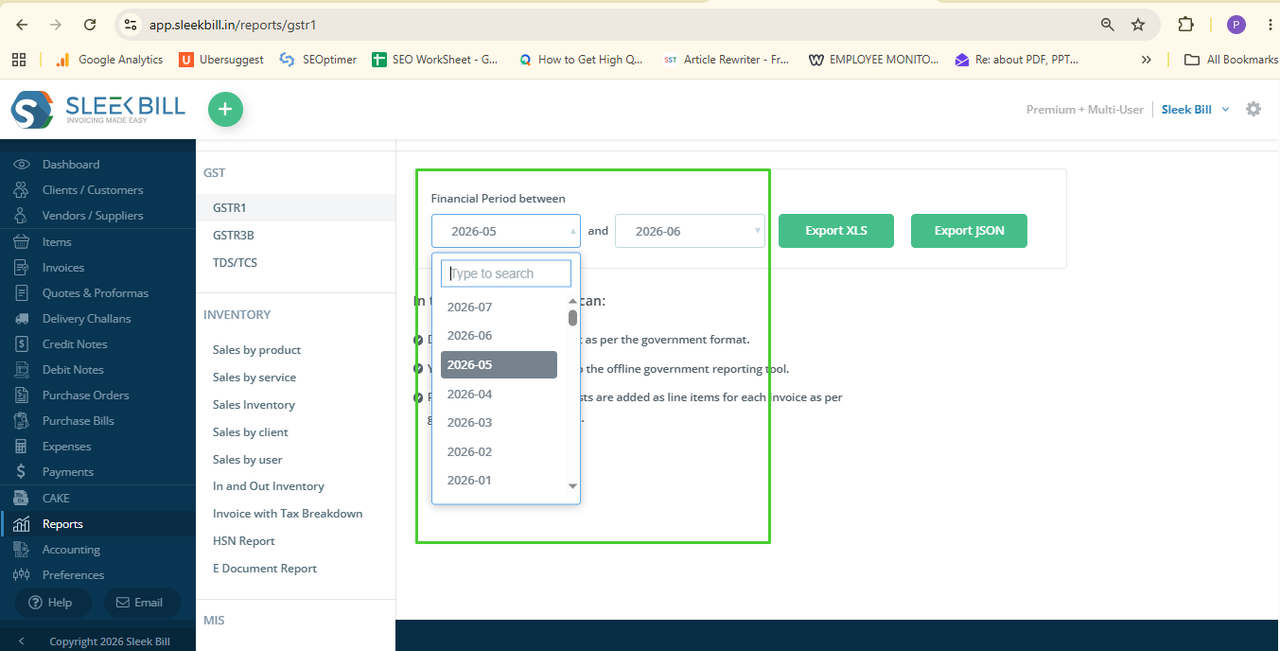Select the highlighted 2026-05 period option
The width and height of the screenshot is (1280, 651).
pyautogui.click(x=499, y=365)
